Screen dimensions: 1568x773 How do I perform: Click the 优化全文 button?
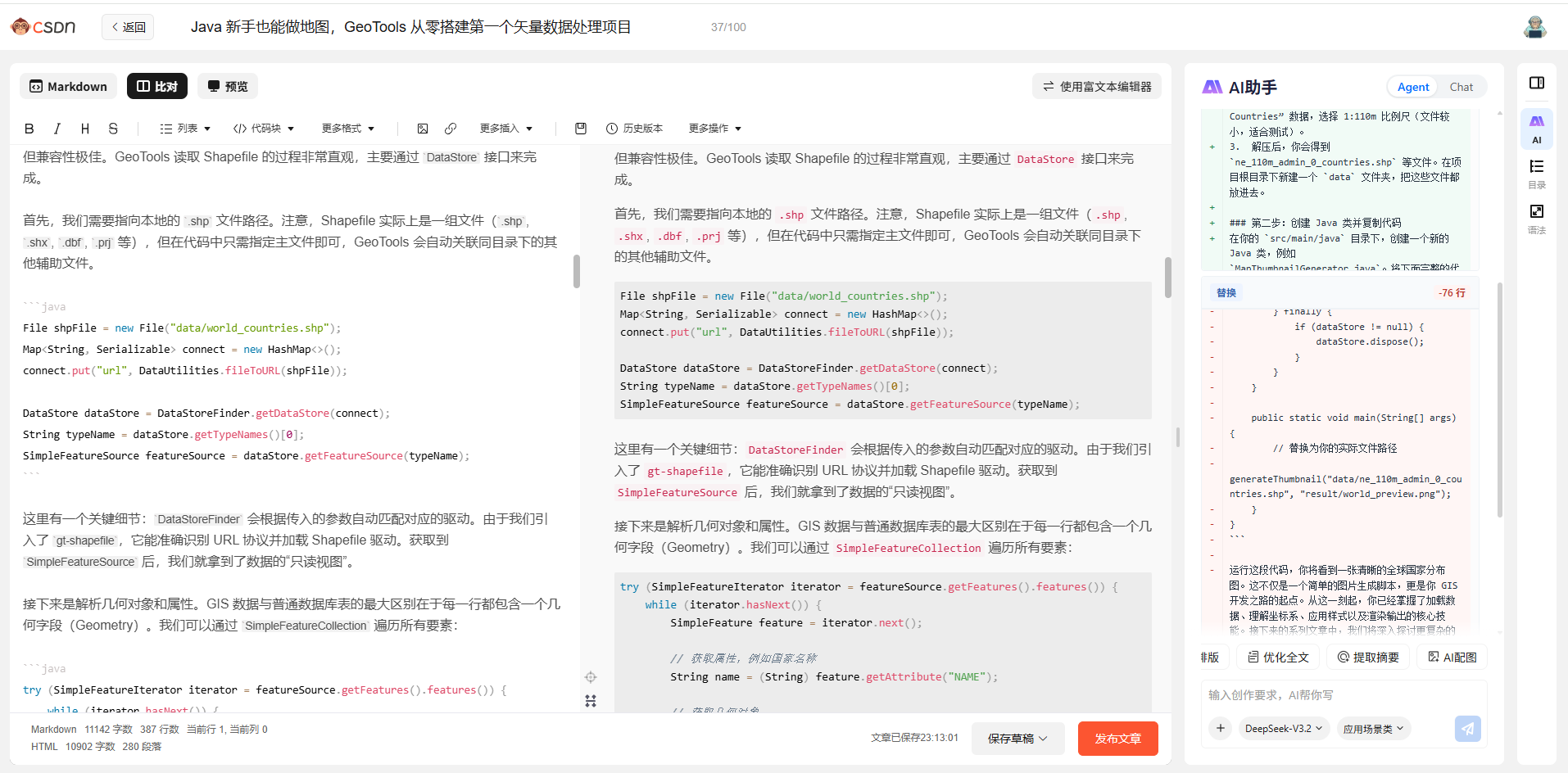1278,658
